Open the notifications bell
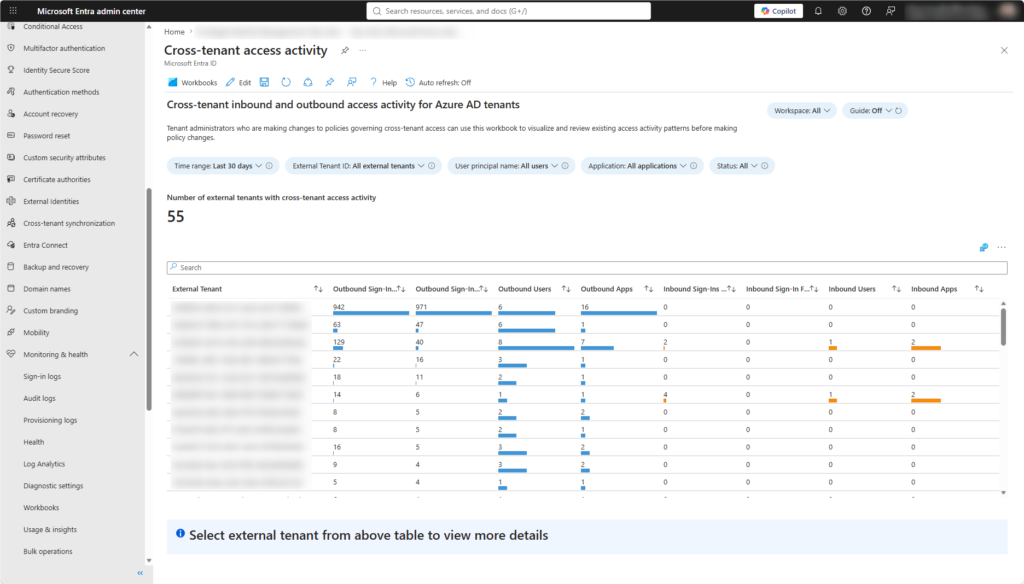The image size is (1024, 584). [x=818, y=11]
